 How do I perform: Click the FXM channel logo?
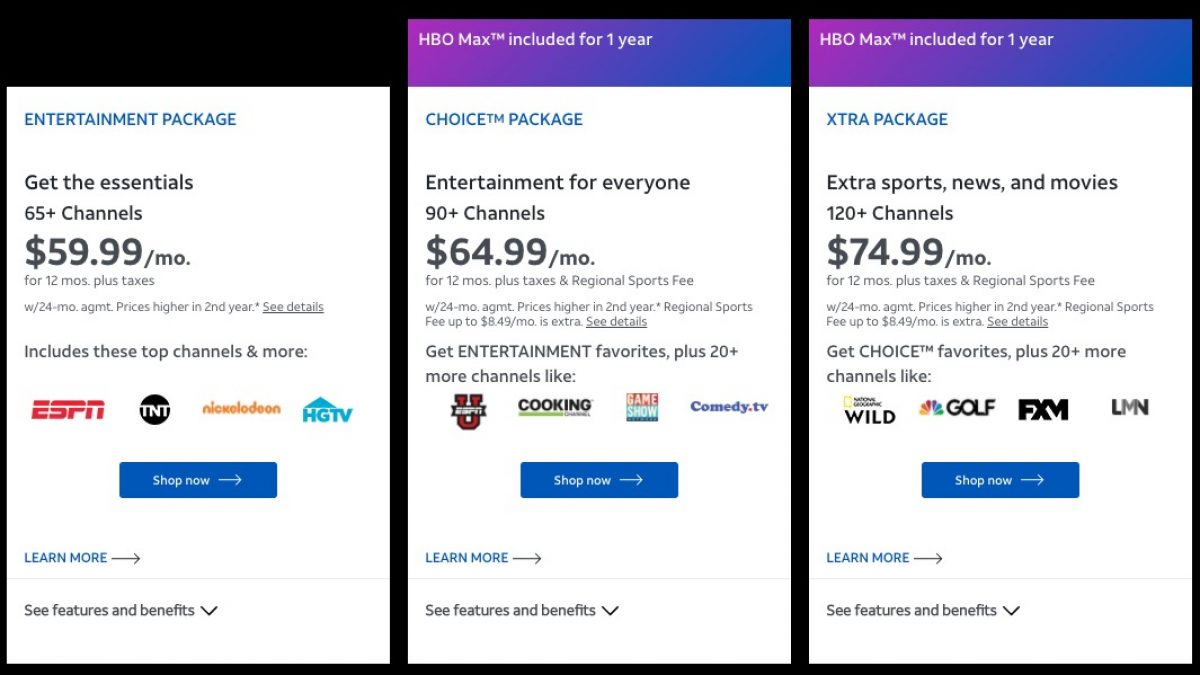[1043, 409]
